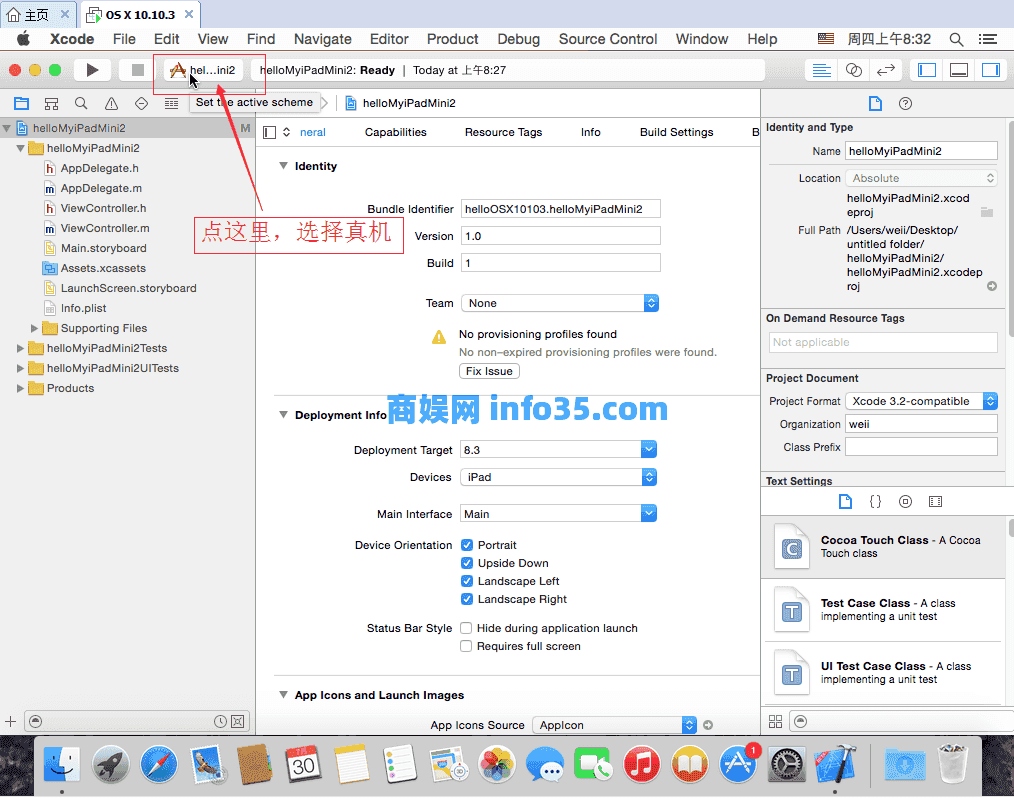Viewport: 1014px width, 798px height.
Task: Show the issue navigator
Action: click(111, 103)
